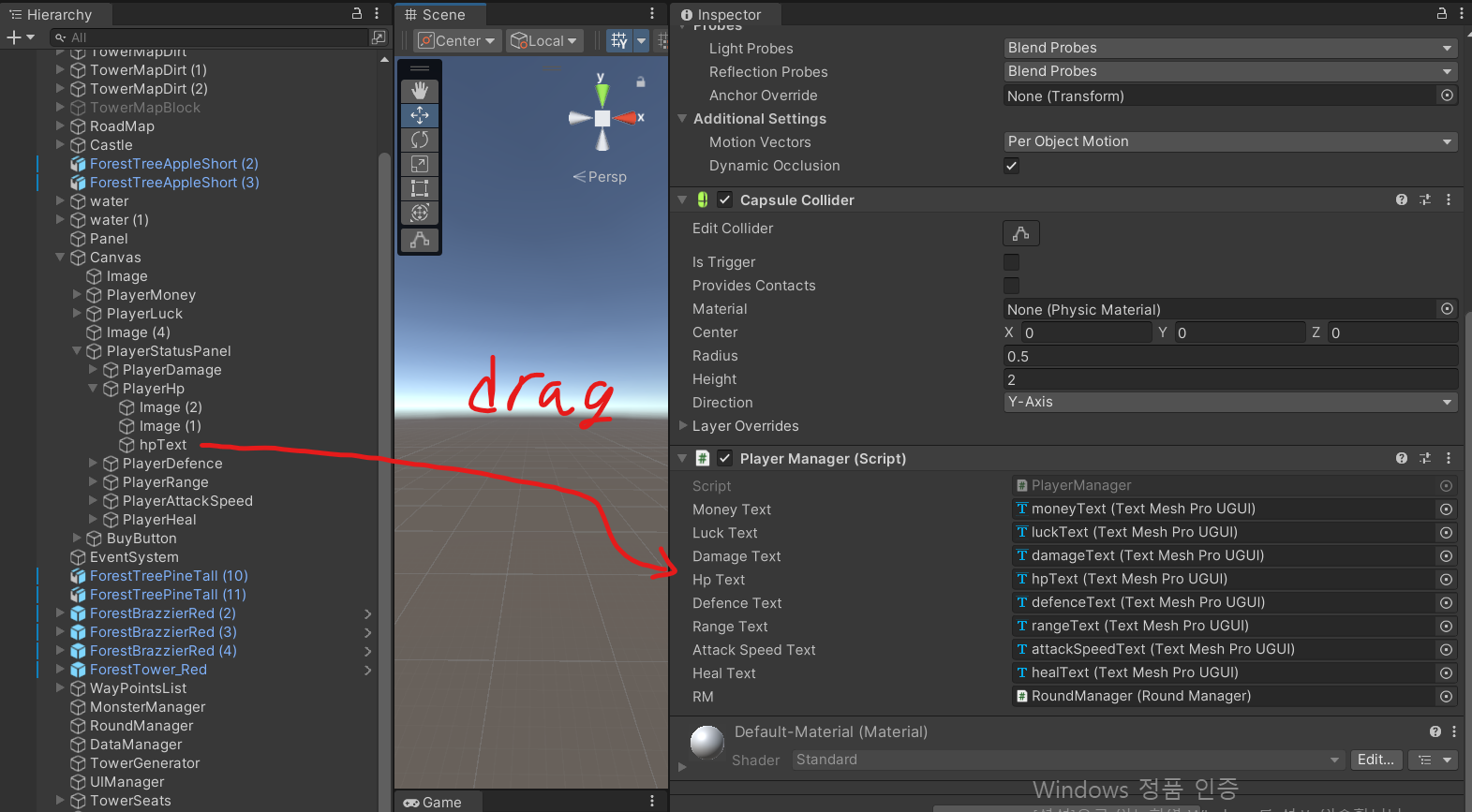Open Standard shader dropdown

1068,760
